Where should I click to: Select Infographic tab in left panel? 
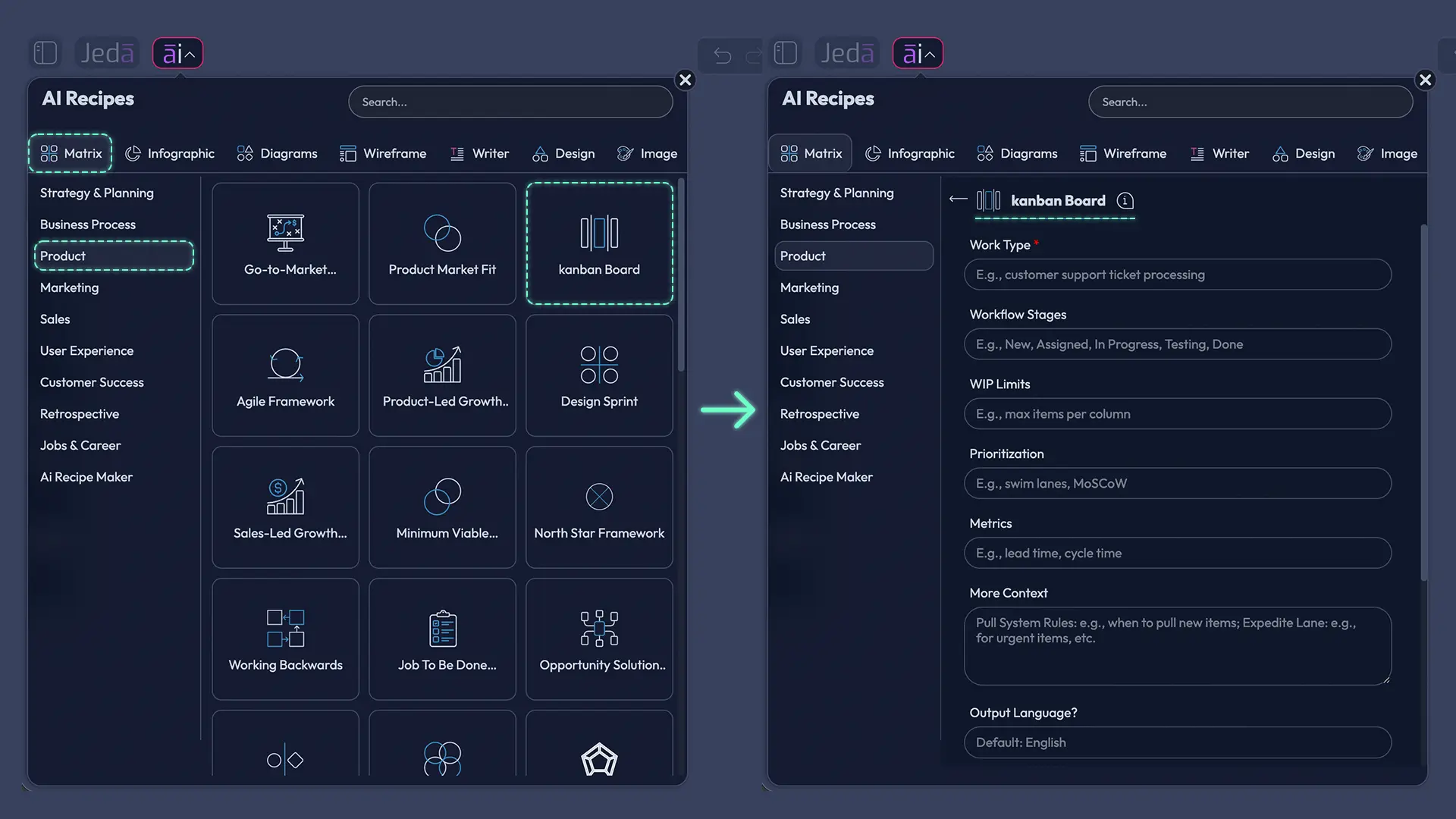click(x=170, y=153)
